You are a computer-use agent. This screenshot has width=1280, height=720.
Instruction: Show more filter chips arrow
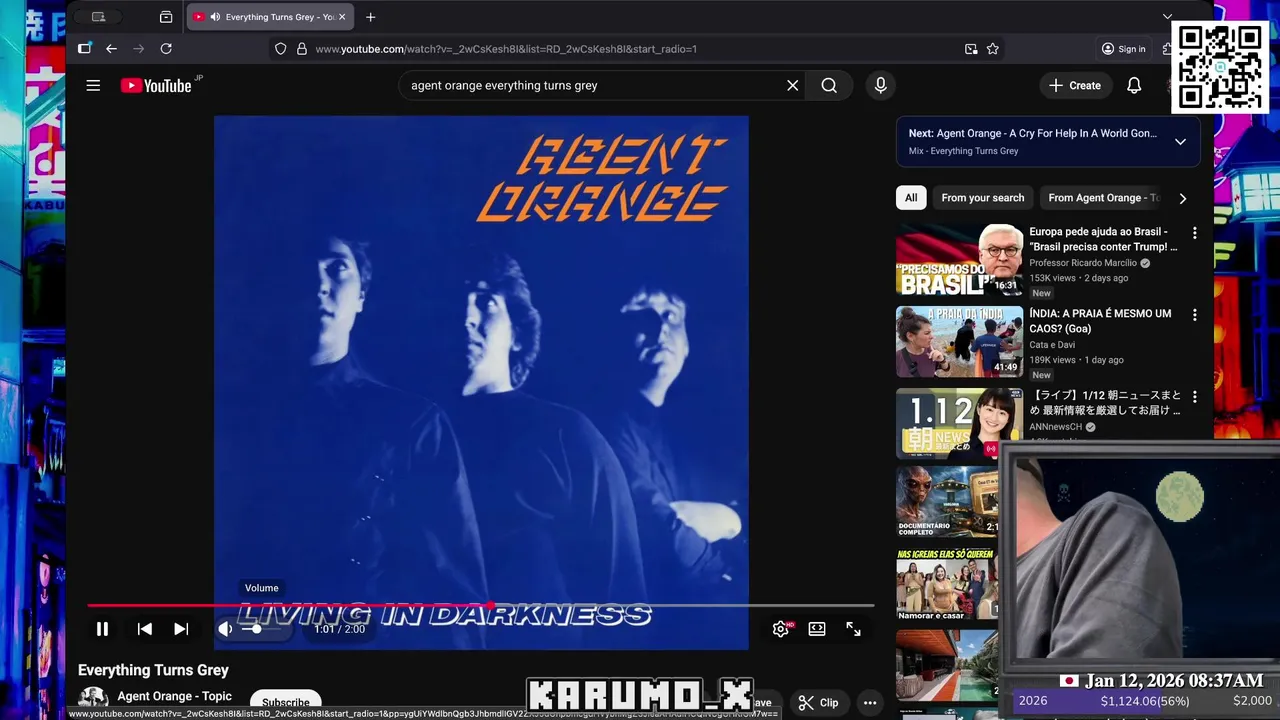tap(1182, 198)
